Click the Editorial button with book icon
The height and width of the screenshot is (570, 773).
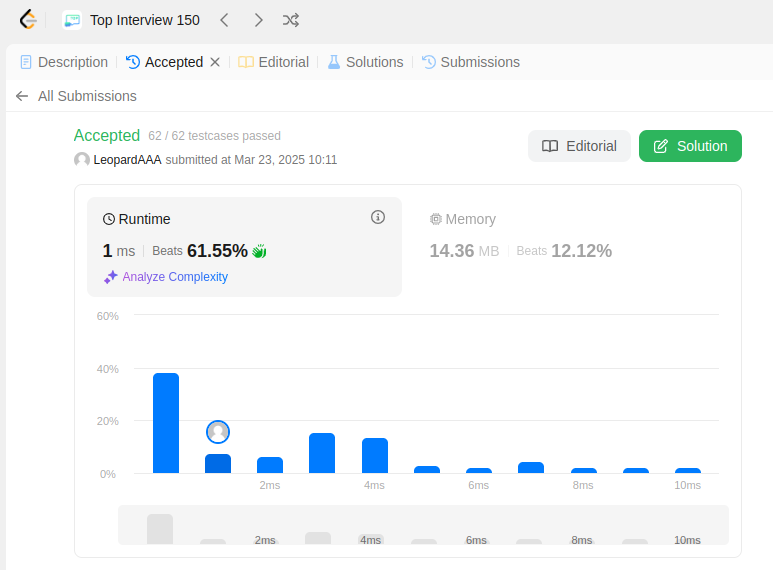pyautogui.click(x=579, y=146)
